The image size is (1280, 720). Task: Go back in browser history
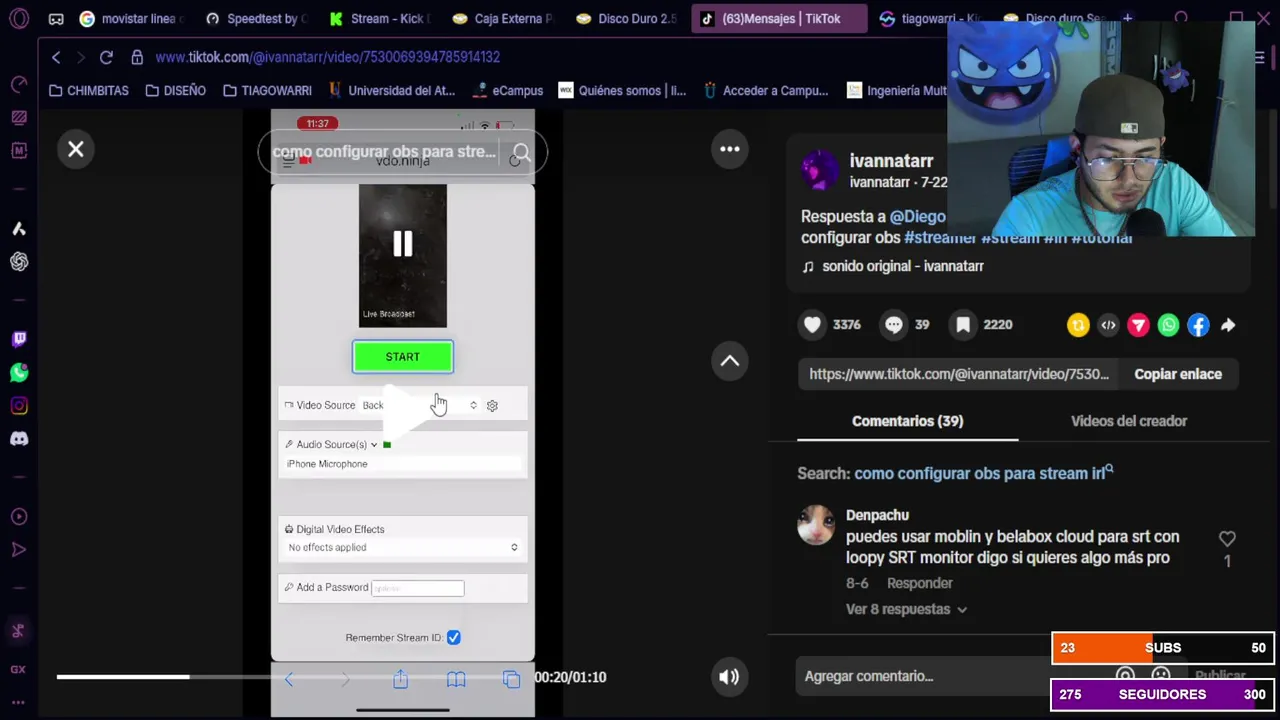point(56,57)
